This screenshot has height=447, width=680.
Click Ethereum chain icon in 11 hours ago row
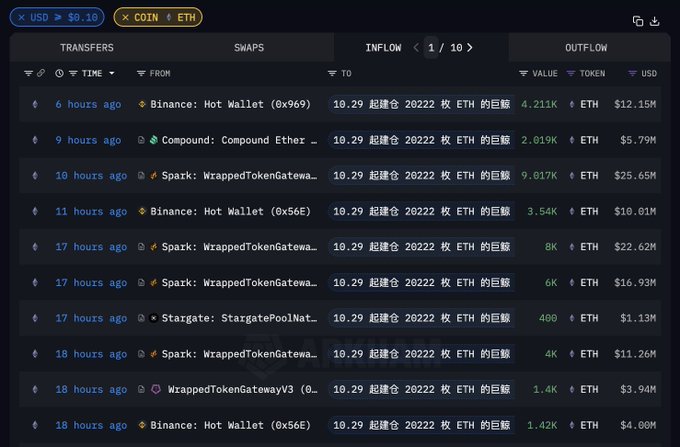click(x=35, y=212)
